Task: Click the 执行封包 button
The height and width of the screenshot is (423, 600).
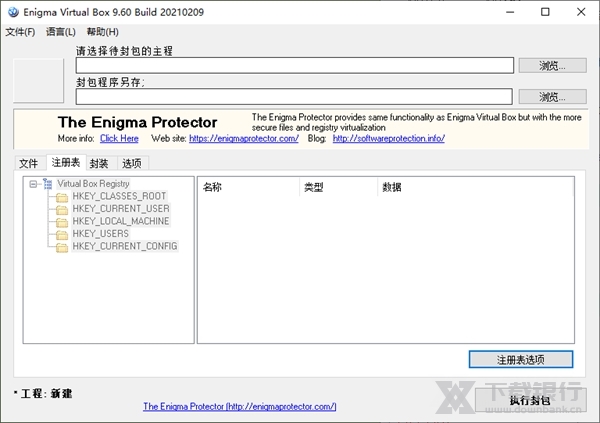Action: [531, 400]
